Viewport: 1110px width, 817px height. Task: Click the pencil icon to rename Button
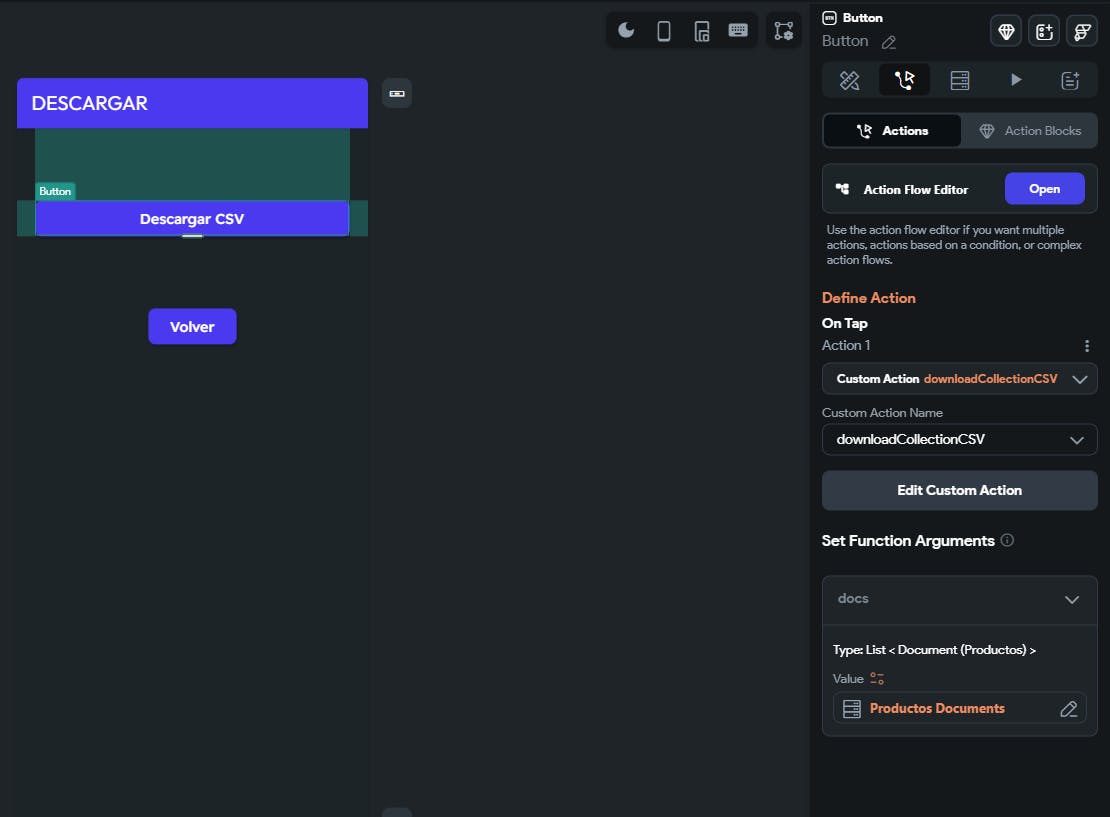click(x=889, y=42)
